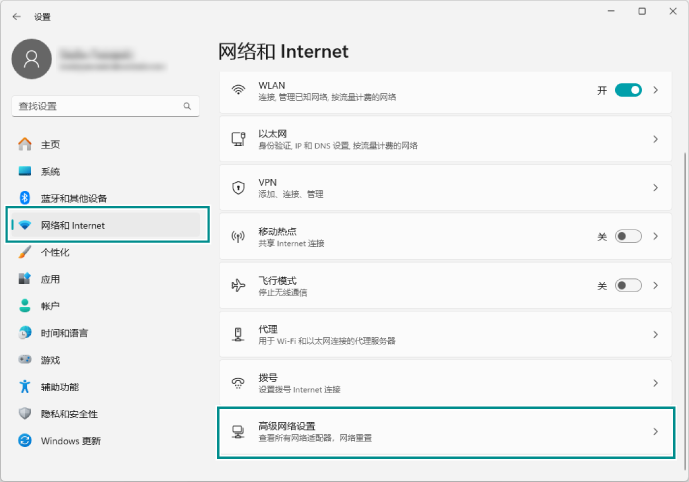
Task: Click the proxy (代理) icon
Action: [x=238, y=335]
